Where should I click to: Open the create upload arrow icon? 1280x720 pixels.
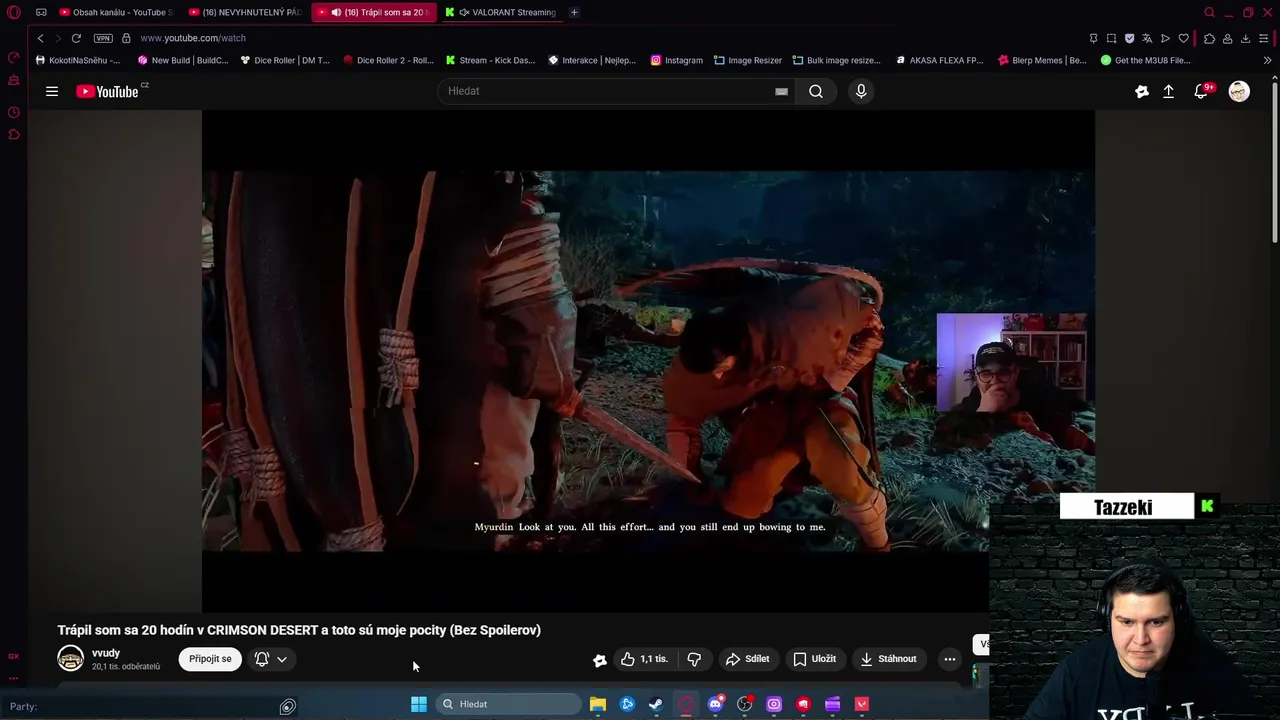tap(1168, 91)
